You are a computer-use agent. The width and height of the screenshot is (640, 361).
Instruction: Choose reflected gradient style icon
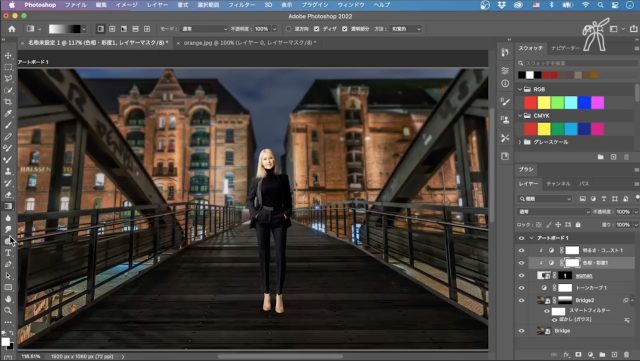click(x=135, y=29)
